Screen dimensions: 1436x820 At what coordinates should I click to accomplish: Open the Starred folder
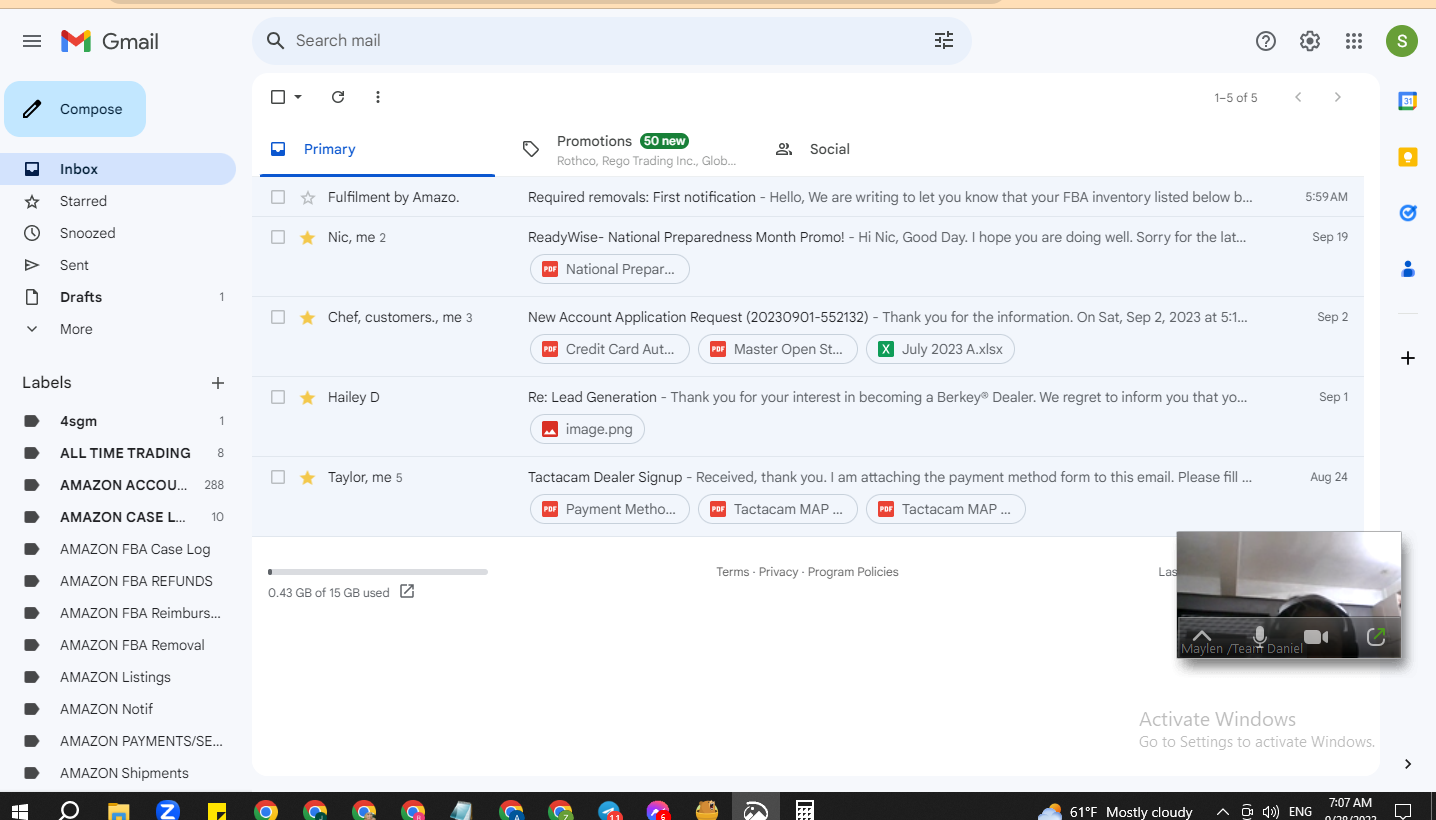(x=116, y=201)
